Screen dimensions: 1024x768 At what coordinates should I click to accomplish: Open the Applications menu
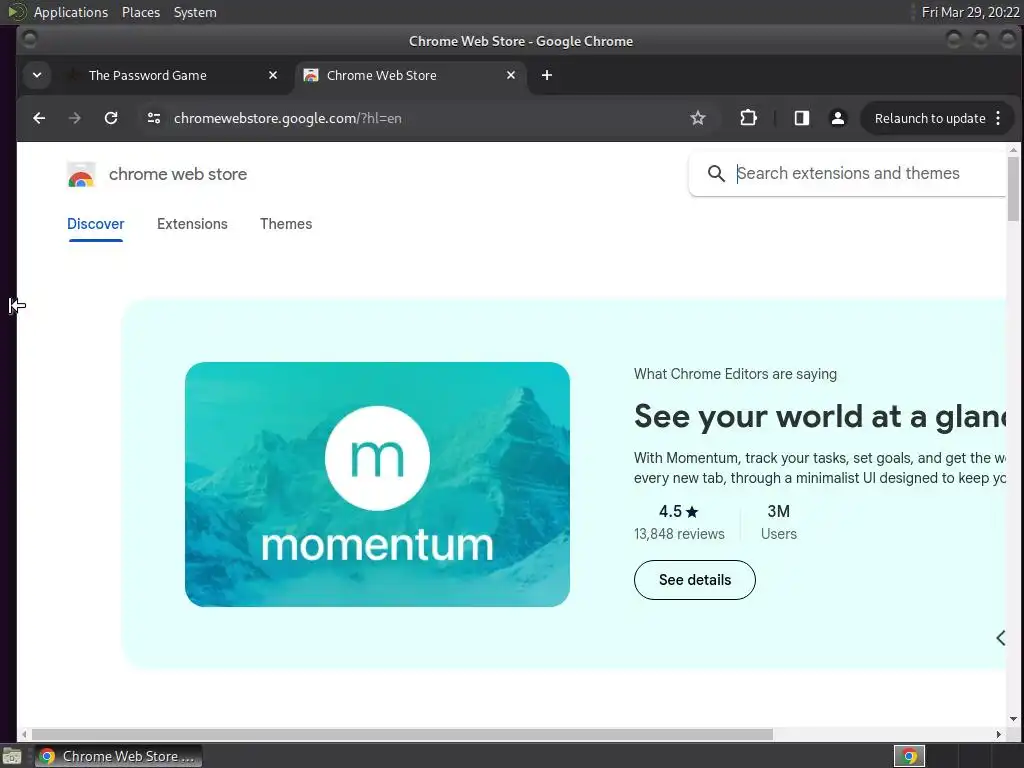(71, 12)
